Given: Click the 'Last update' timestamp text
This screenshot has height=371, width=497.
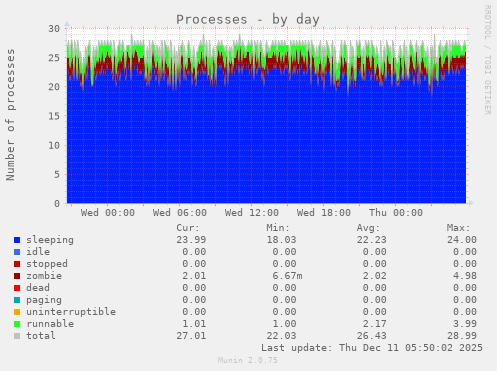Looking at the screenshot, I should tap(372, 348).
